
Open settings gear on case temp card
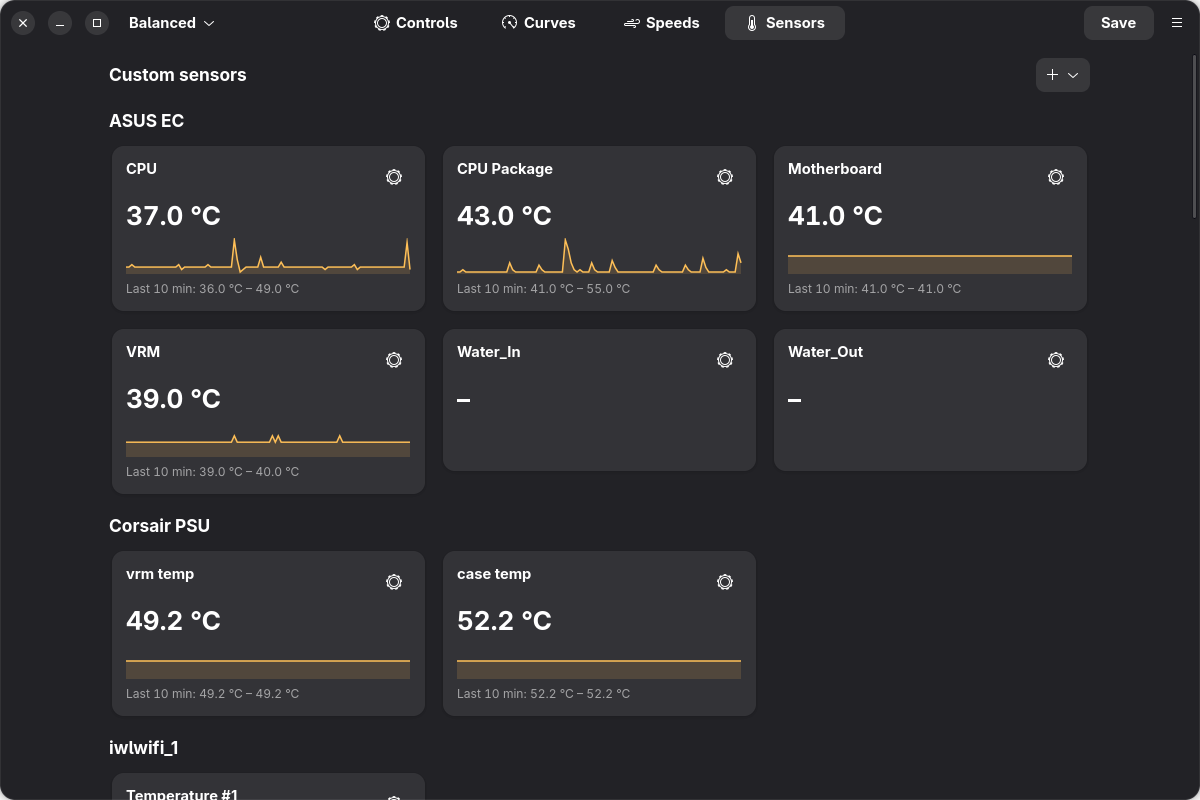[x=725, y=582]
